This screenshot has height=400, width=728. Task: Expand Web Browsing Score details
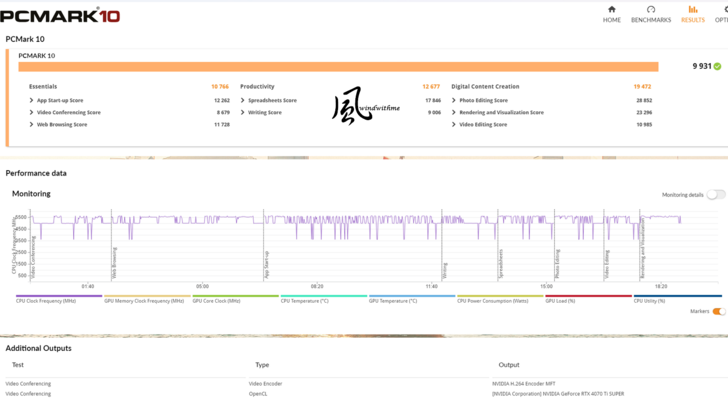[31, 125]
